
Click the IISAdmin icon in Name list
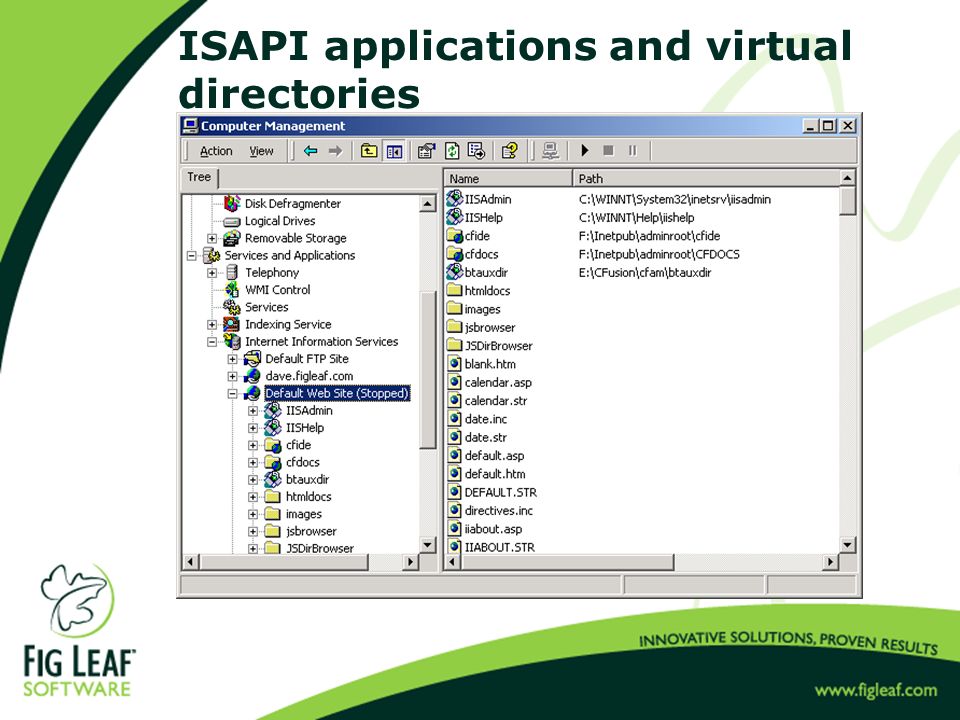(x=454, y=198)
